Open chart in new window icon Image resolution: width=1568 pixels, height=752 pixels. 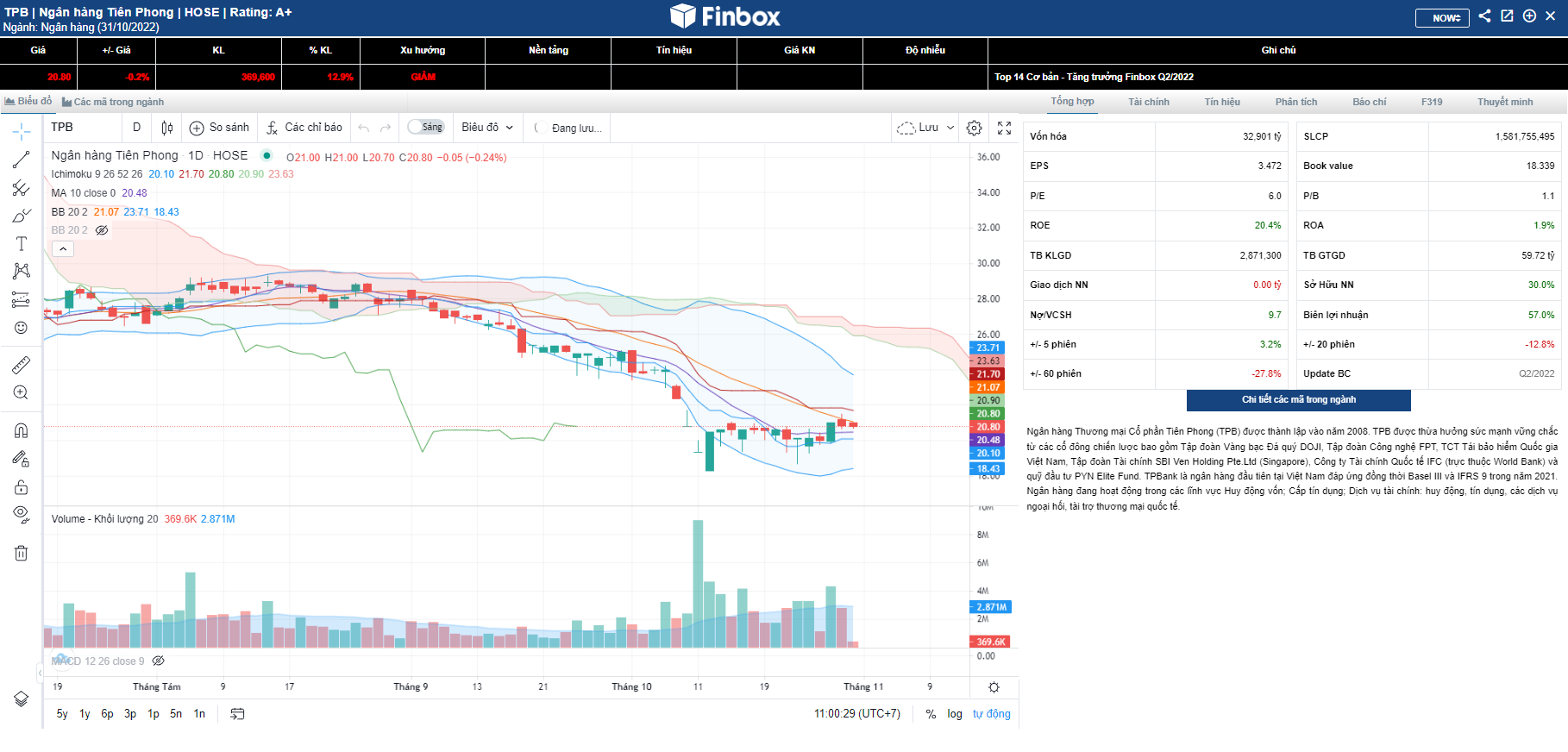pos(1507,16)
